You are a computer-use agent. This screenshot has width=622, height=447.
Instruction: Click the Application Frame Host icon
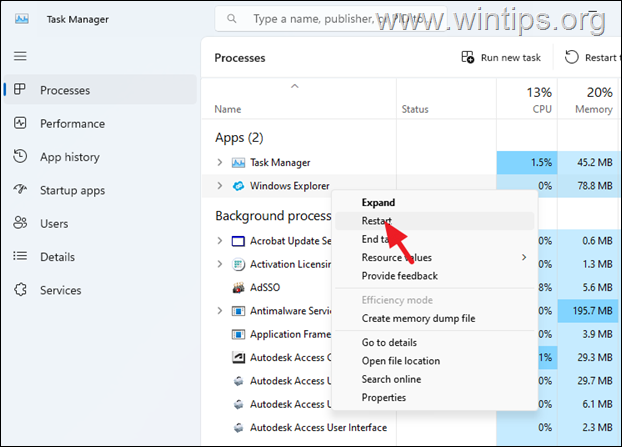[238, 334]
